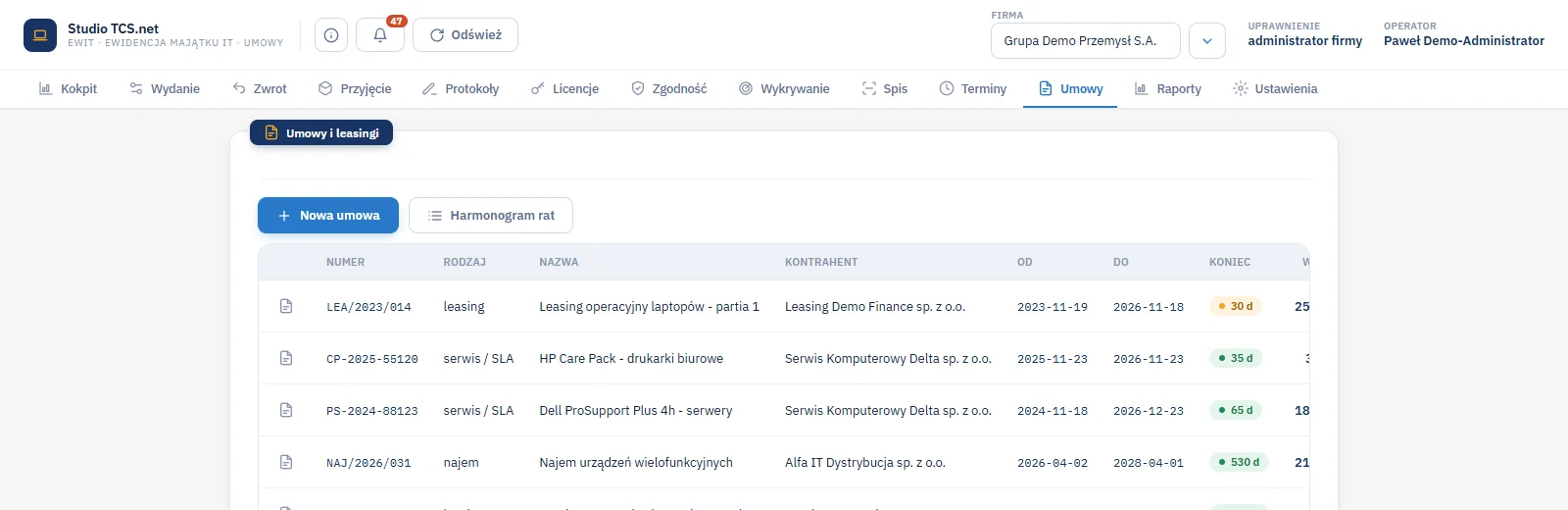Click Leasing Demo Finance sp. z o.o.
The width and height of the screenshot is (1568, 510).
coord(875,306)
